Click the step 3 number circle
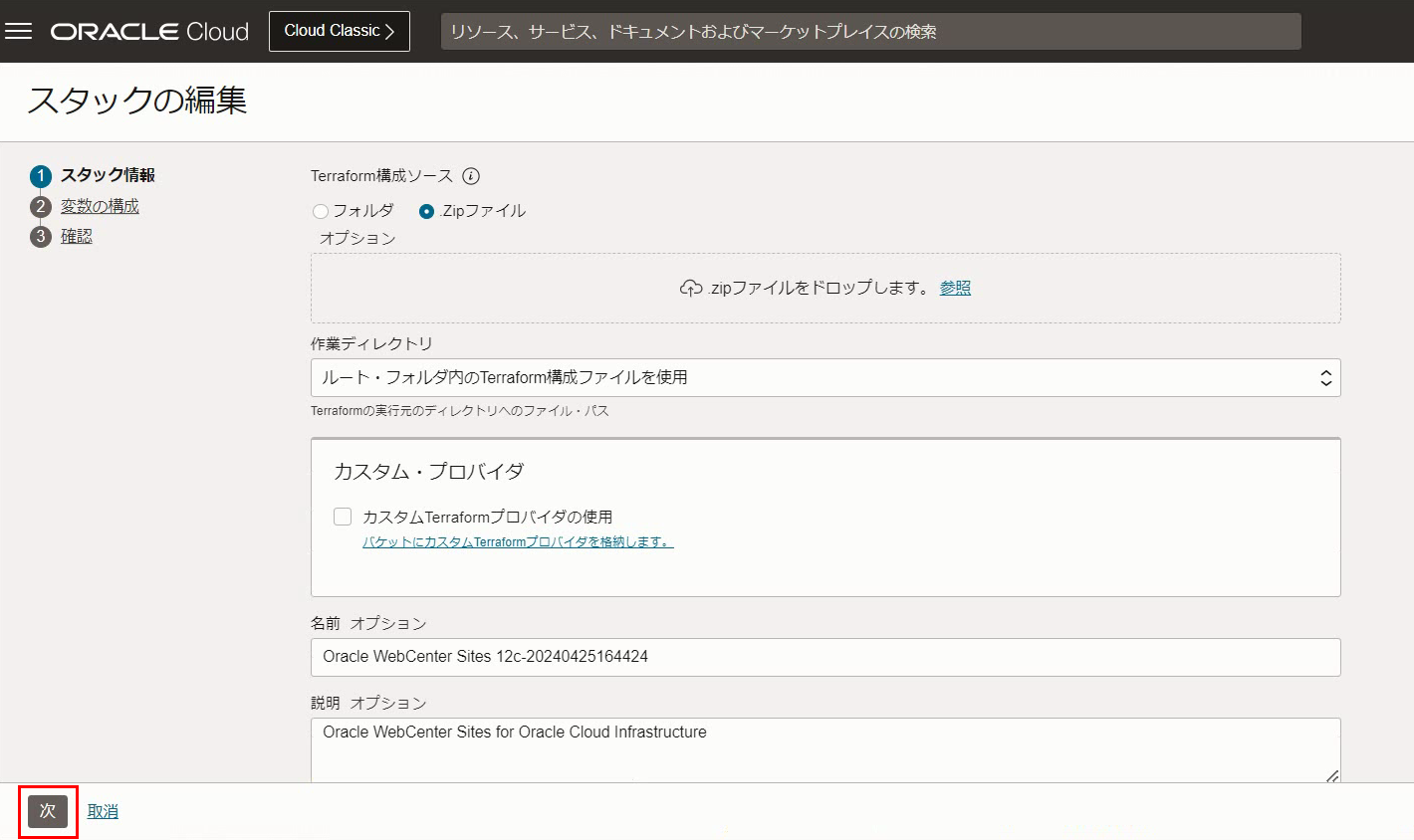 point(41,236)
